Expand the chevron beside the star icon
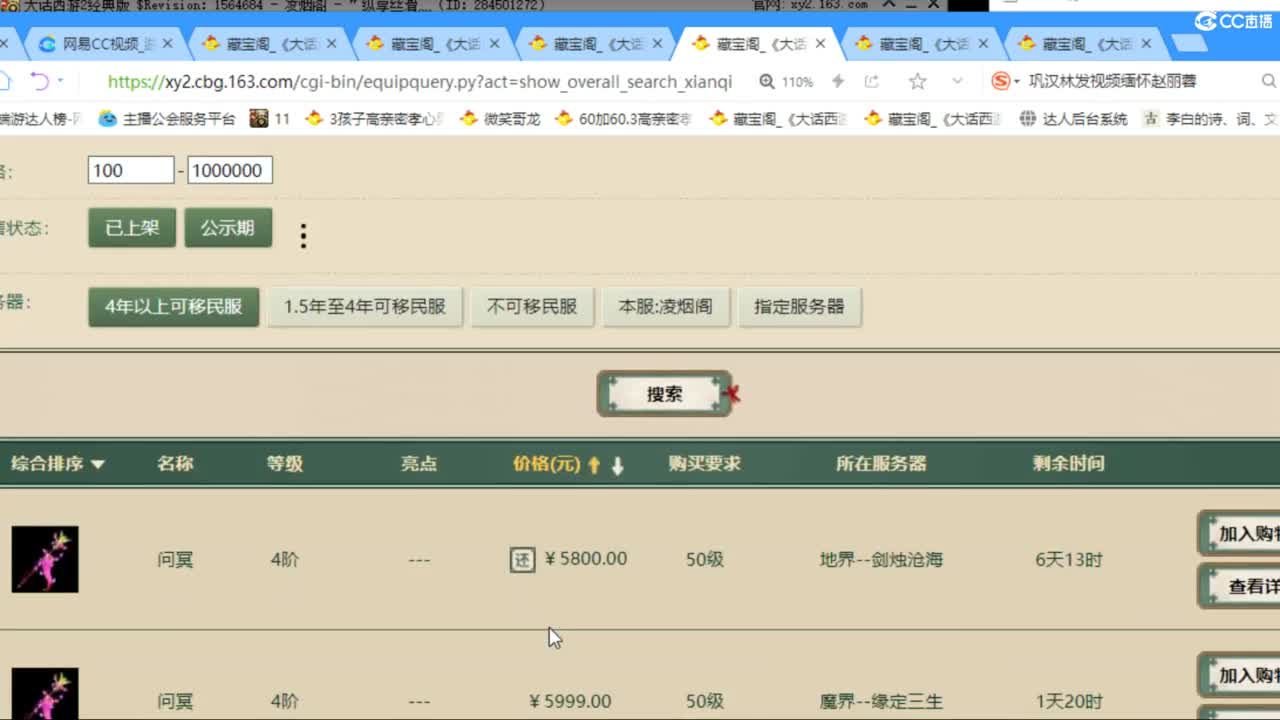 coord(957,81)
